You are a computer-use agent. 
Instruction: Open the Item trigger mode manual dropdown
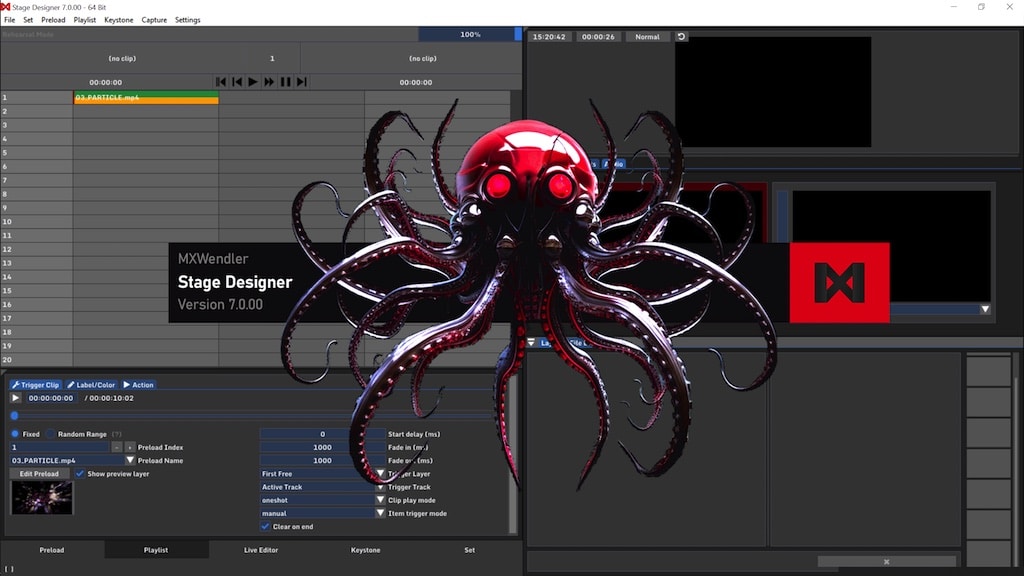point(380,513)
